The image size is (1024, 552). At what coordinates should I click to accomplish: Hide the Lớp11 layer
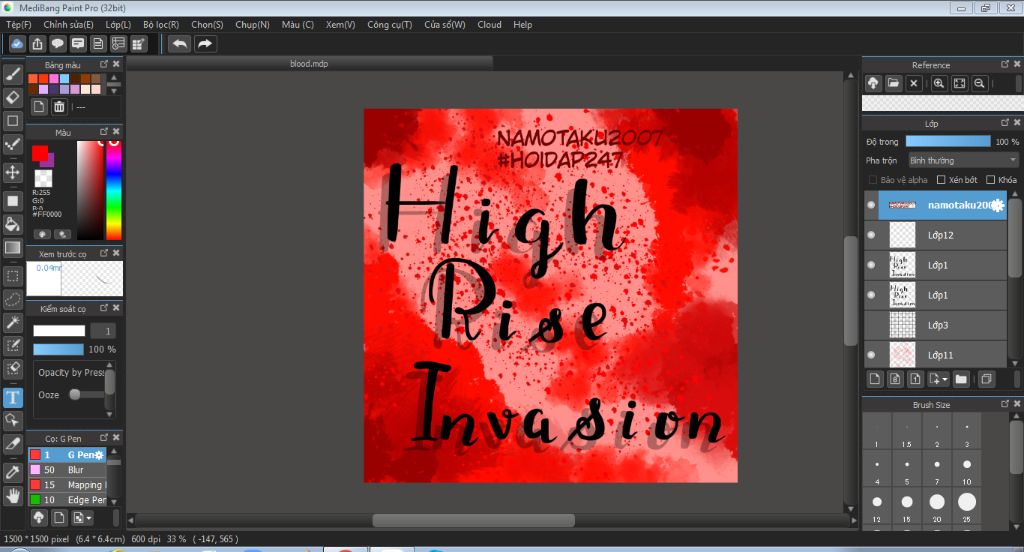point(871,355)
